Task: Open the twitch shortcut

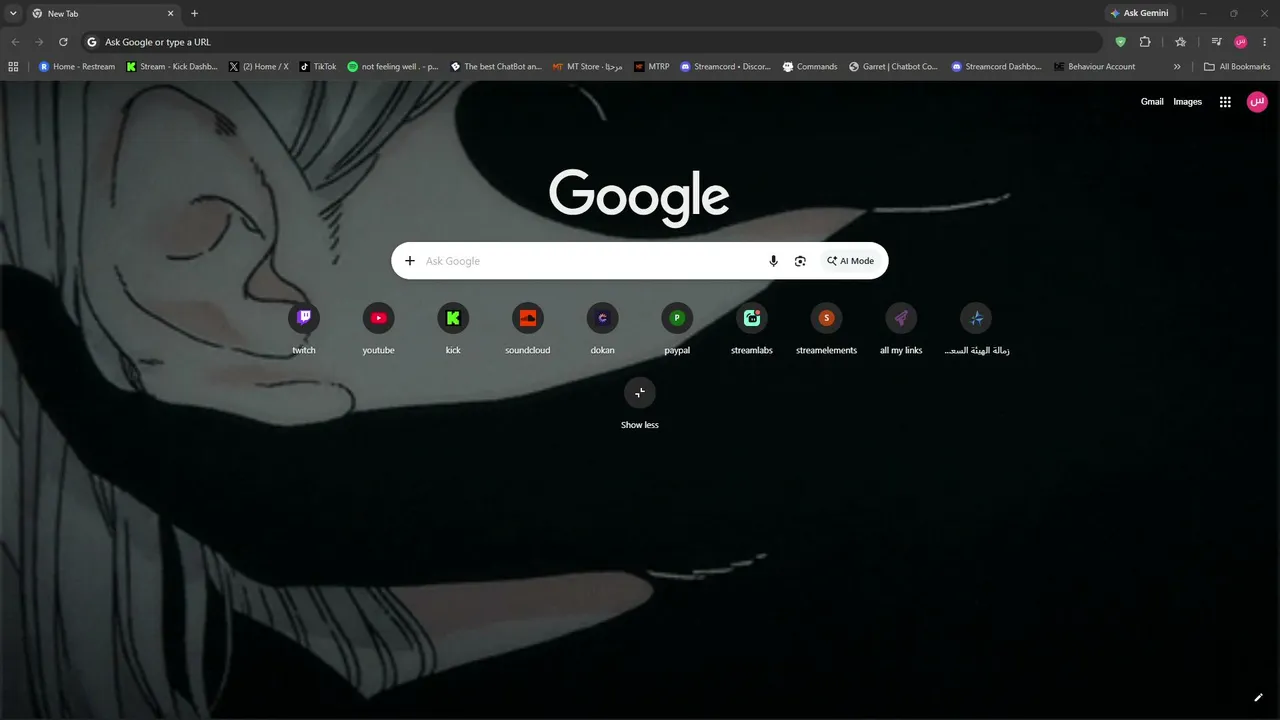Action: pos(304,329)
